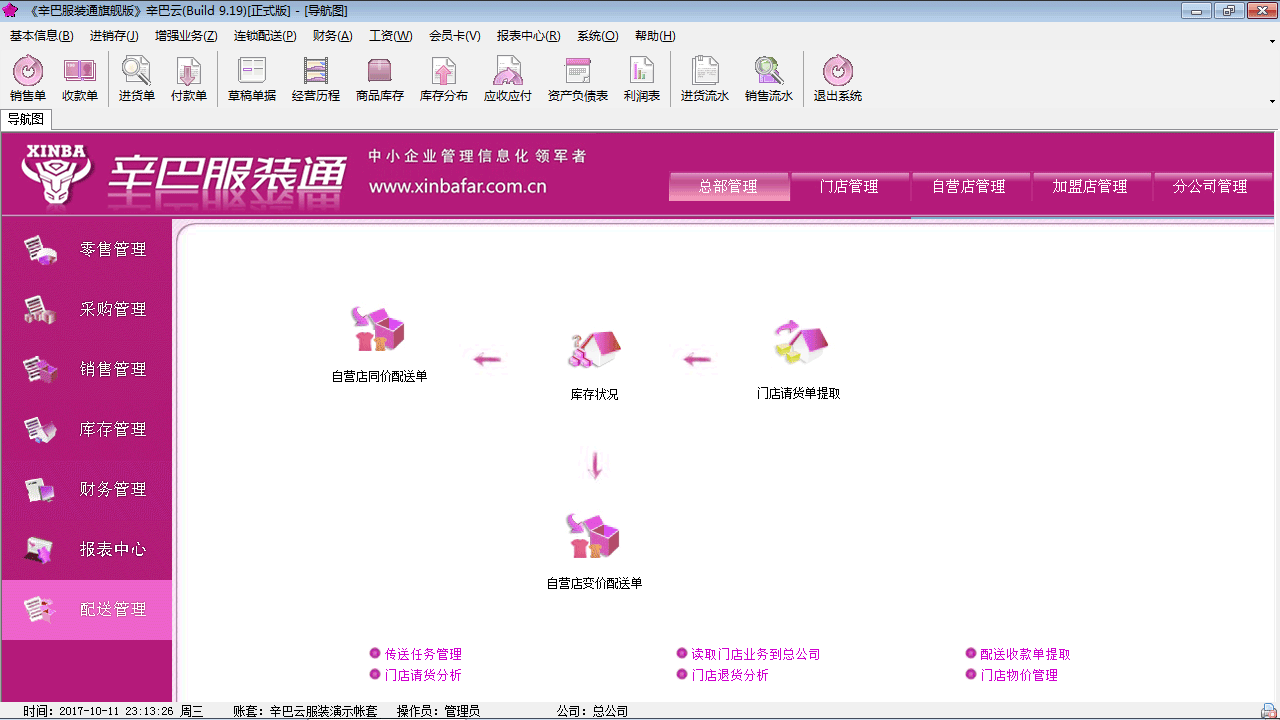1280x720 pixels.
Task: Open the 基本信息(B) menu
Action: [42, 36]
